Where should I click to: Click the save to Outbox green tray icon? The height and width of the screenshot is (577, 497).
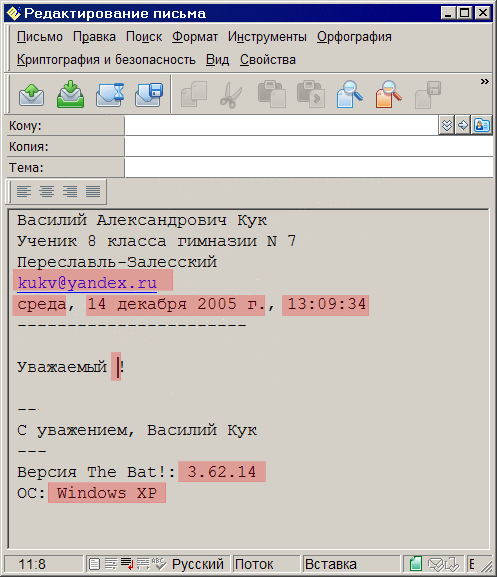click(x=71, y=95)
